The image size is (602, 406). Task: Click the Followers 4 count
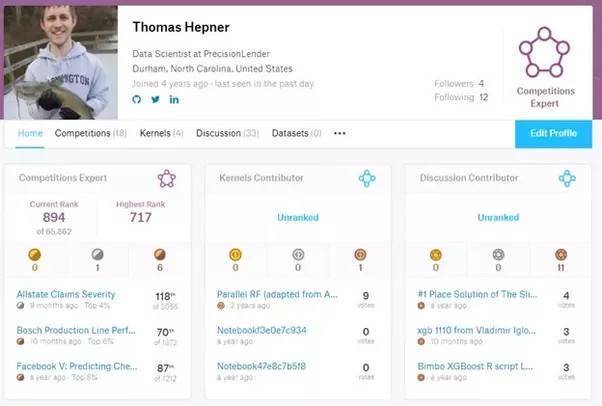point(459,83)
